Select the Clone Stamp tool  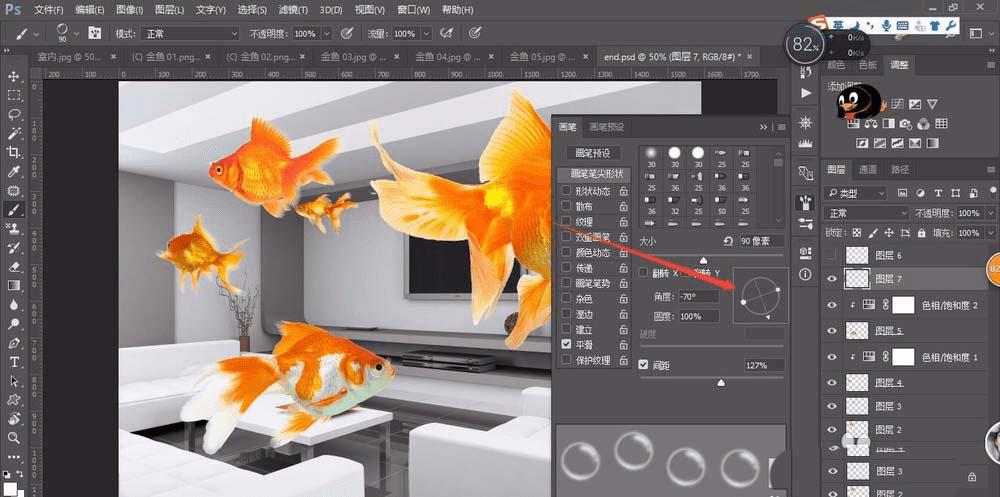point(13,228)
